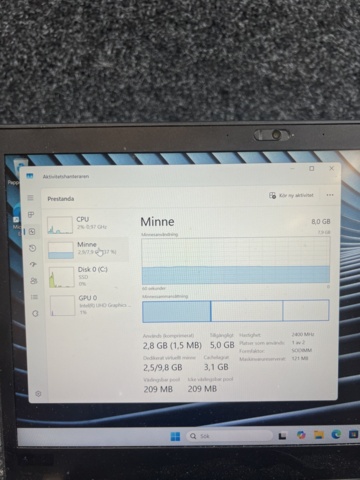Click the Disk 0 activity mini graph
Screen dimensions: 360x480
click(x=62, y=277)
